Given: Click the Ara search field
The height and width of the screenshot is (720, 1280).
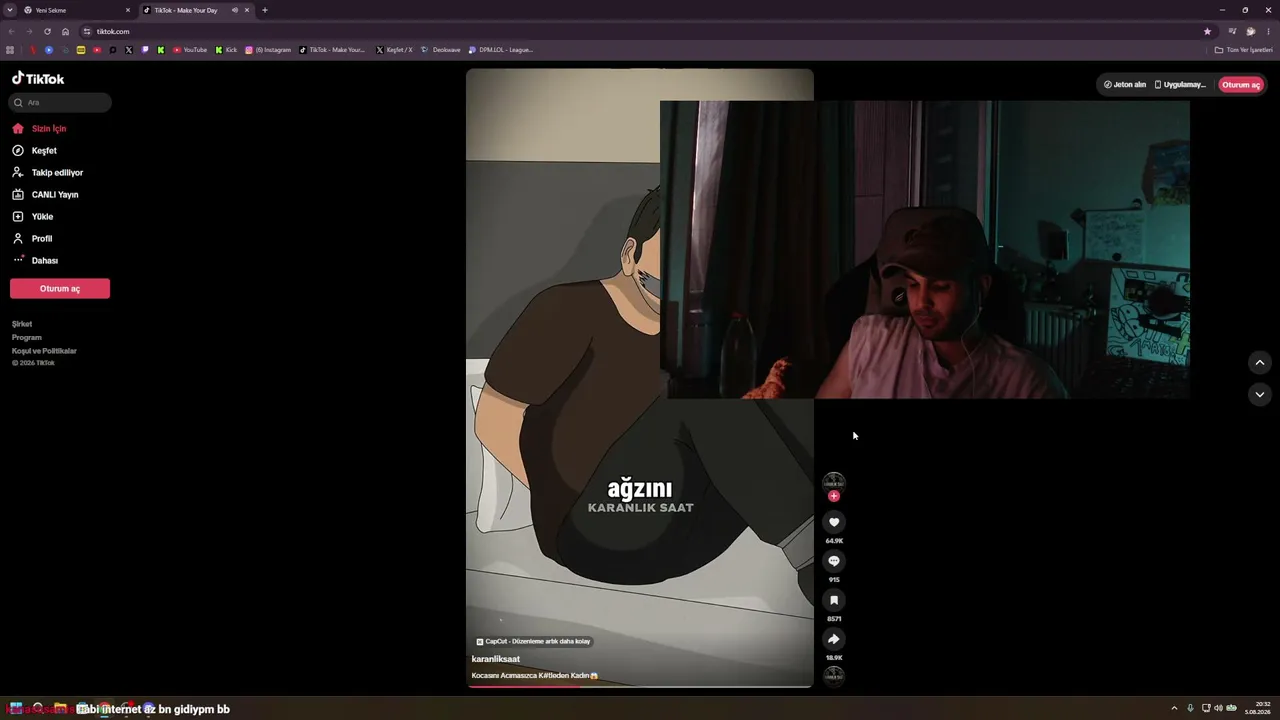Looking at the screenshot, I should point(61,102).
